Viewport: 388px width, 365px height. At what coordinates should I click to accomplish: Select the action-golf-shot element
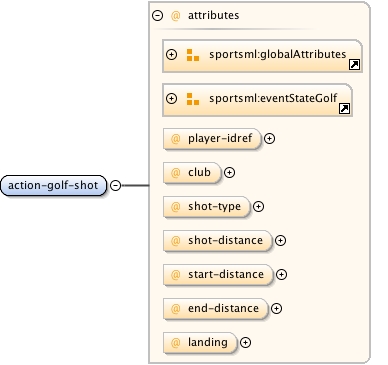pyautogui.click(x=53, y=185)
